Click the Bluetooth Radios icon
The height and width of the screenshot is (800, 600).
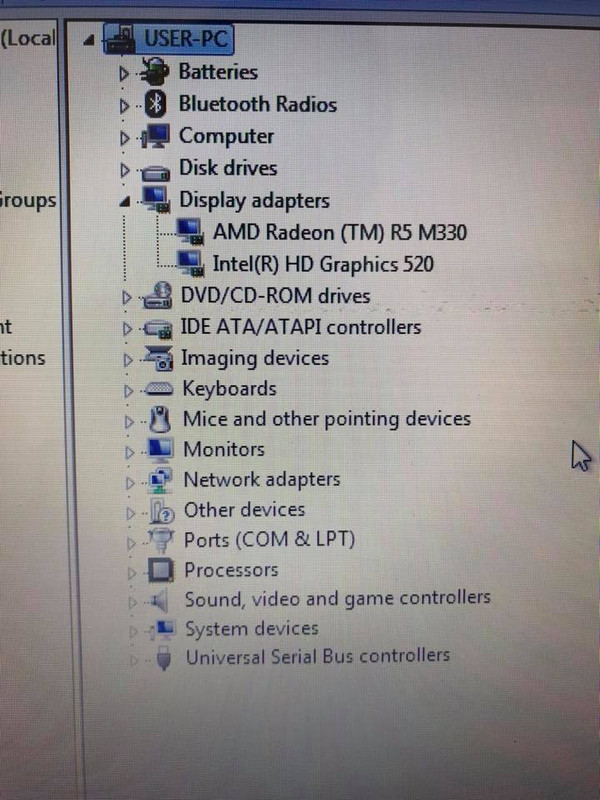156,105
